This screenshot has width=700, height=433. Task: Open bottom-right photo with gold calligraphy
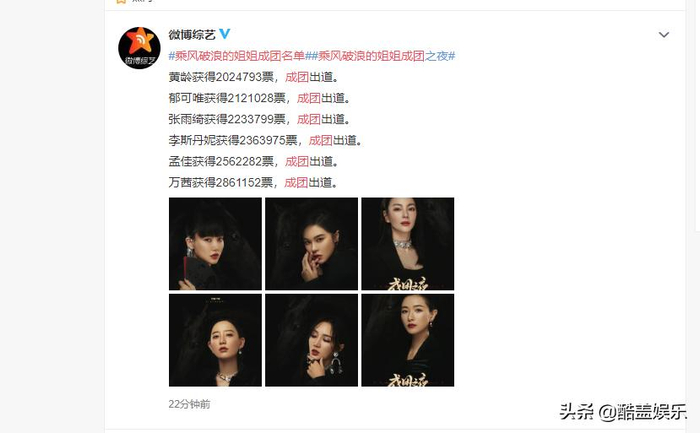408,340
